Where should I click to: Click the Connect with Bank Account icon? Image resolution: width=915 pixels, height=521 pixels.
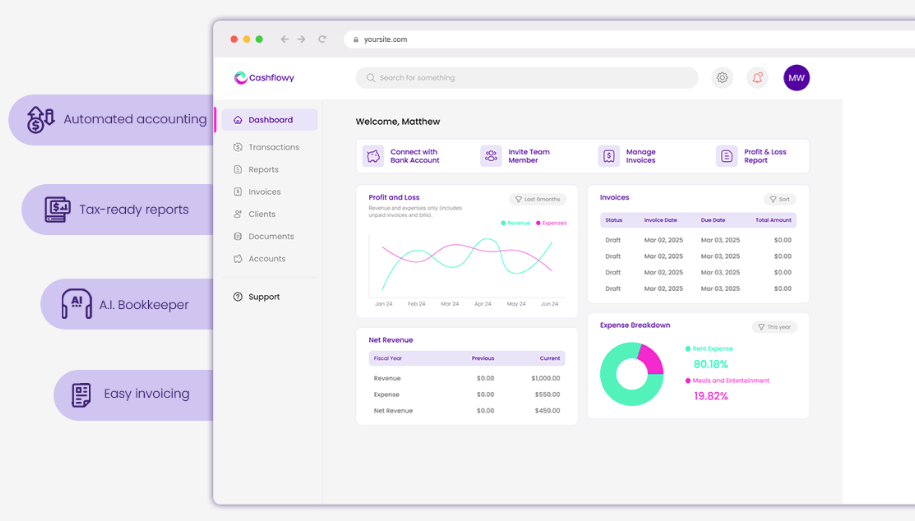pos(374,156)
